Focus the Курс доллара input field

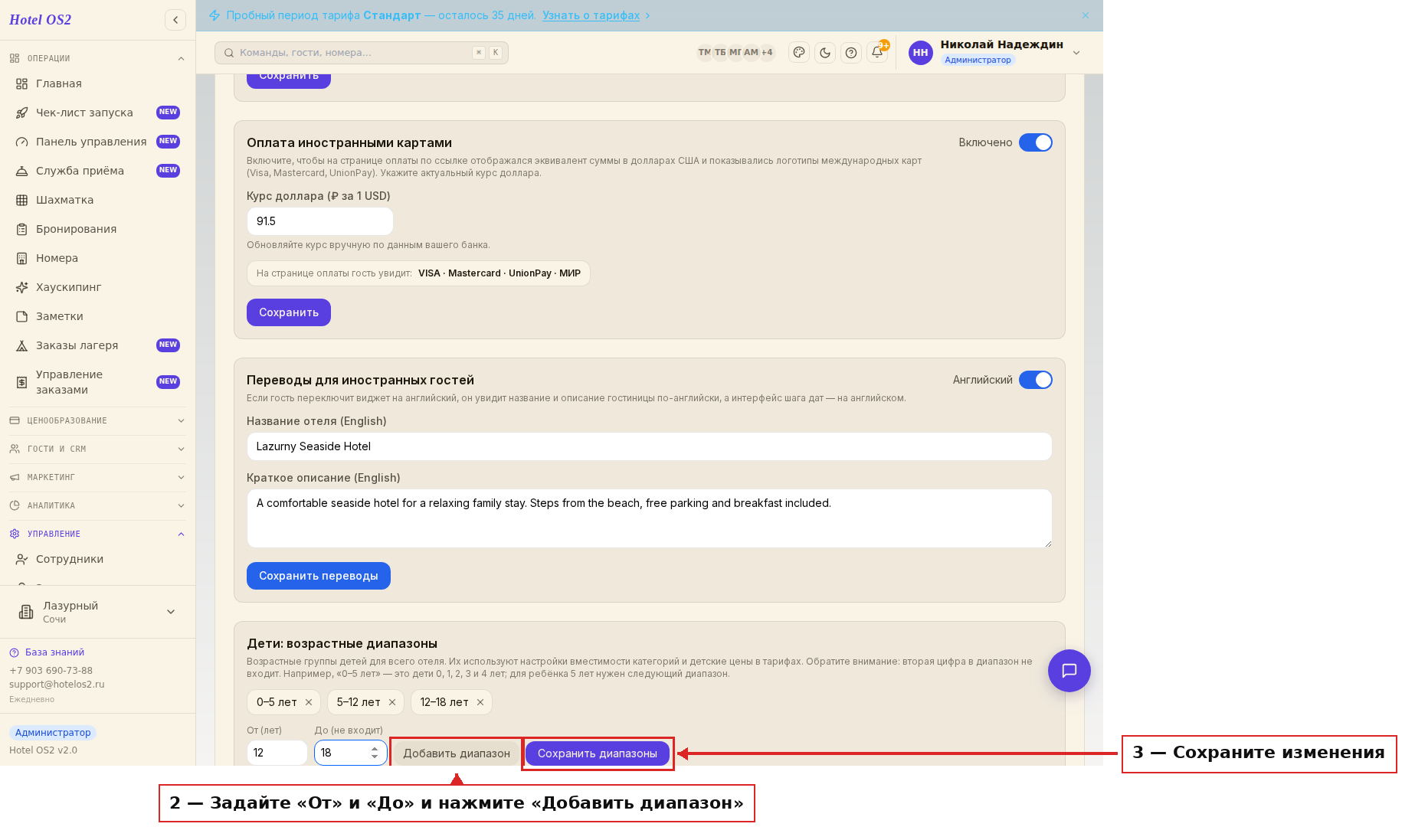(x=320, y=221)
